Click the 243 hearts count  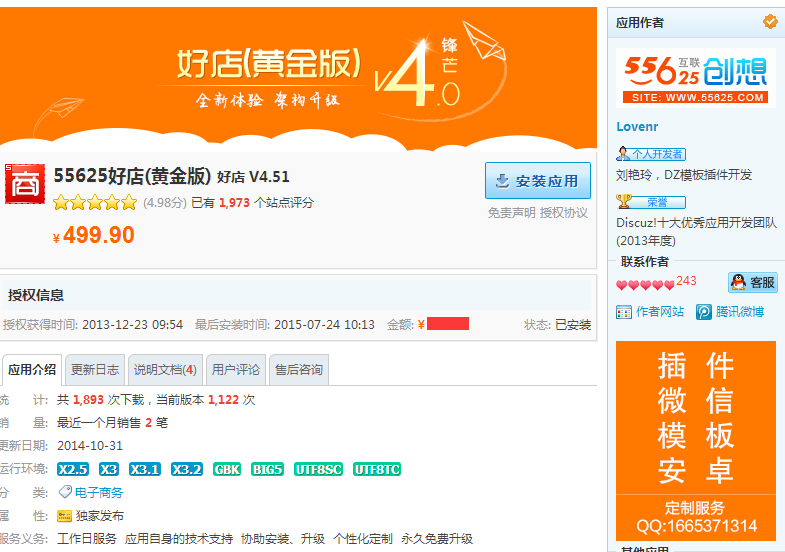[x=686, y=281]
